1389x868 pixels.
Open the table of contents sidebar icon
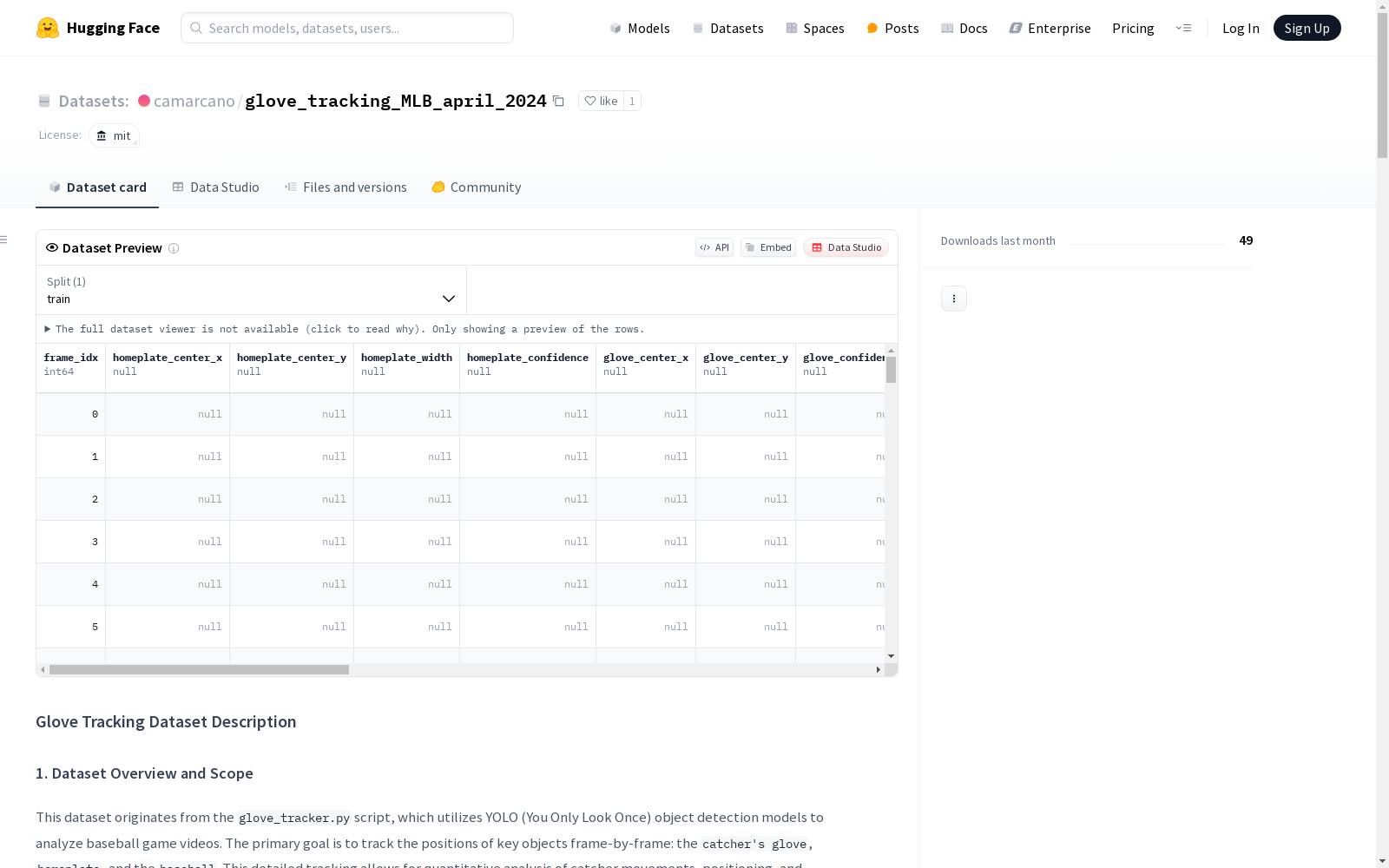[x=4, y=240]
